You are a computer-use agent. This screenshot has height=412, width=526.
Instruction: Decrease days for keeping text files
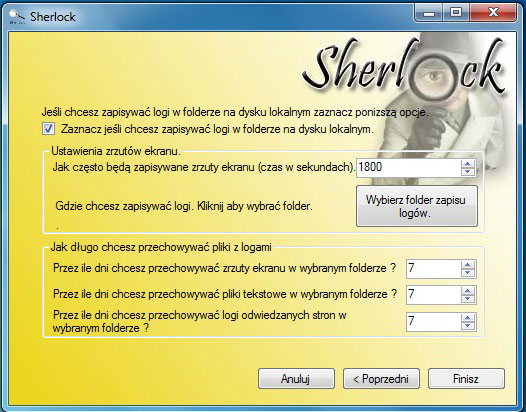468,299
